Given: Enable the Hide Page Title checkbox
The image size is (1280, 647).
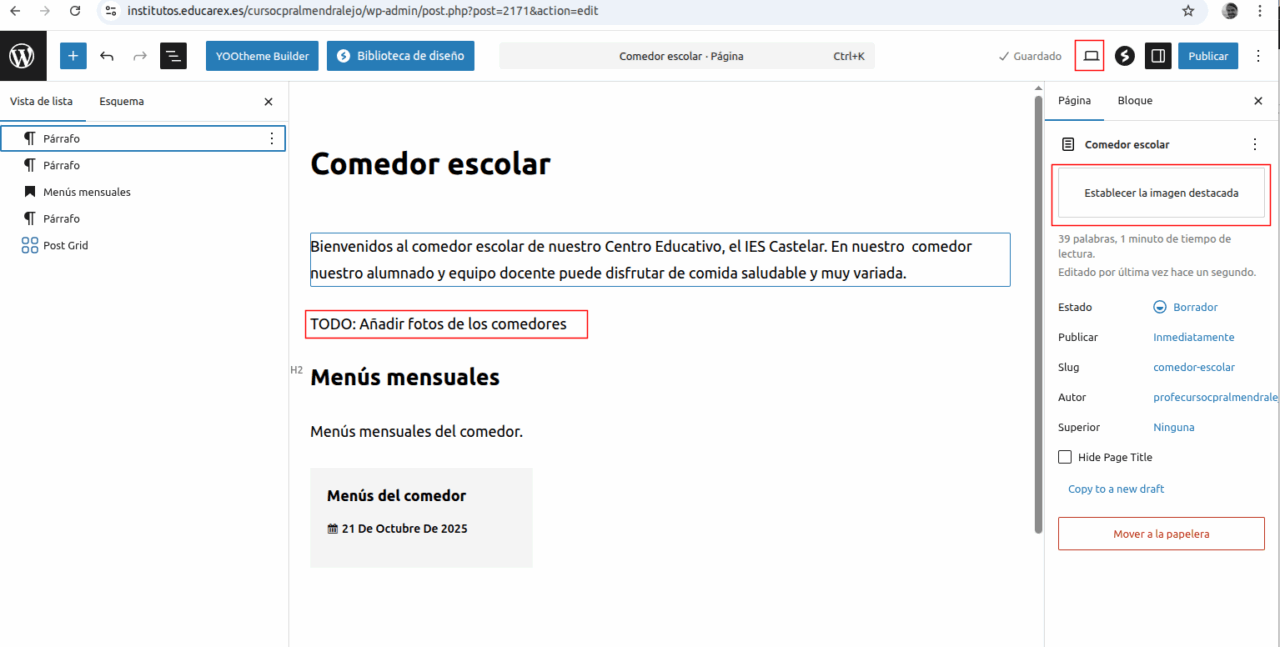Looking at the screenshot, I should [x=1065, y=457].
